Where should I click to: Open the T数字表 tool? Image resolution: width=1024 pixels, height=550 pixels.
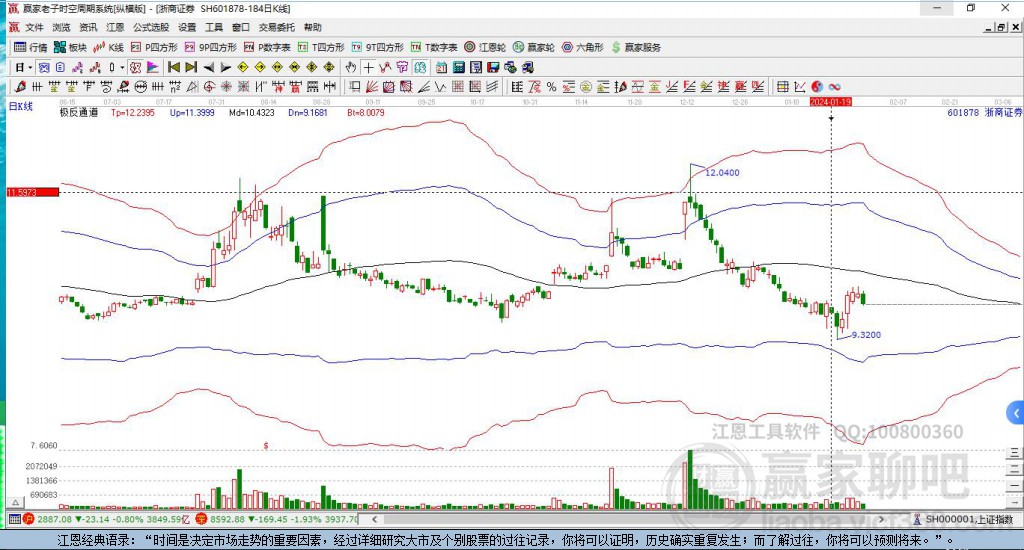(434, 47)
